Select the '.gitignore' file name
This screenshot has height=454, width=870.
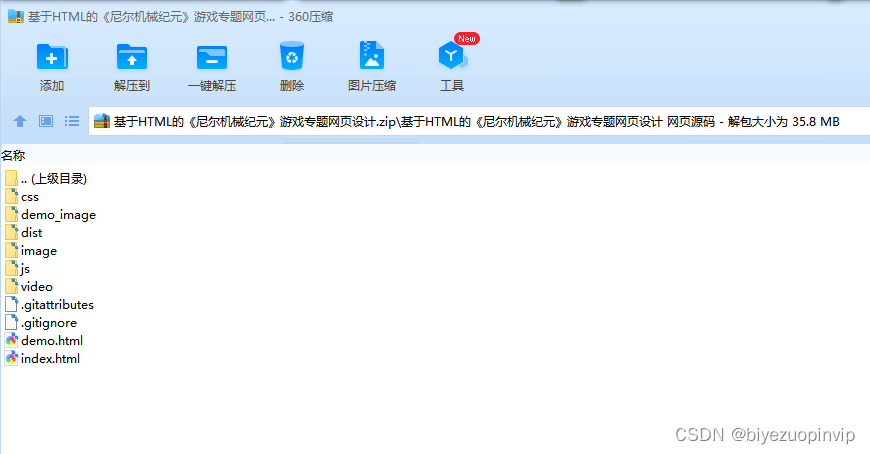pos(49,323)
